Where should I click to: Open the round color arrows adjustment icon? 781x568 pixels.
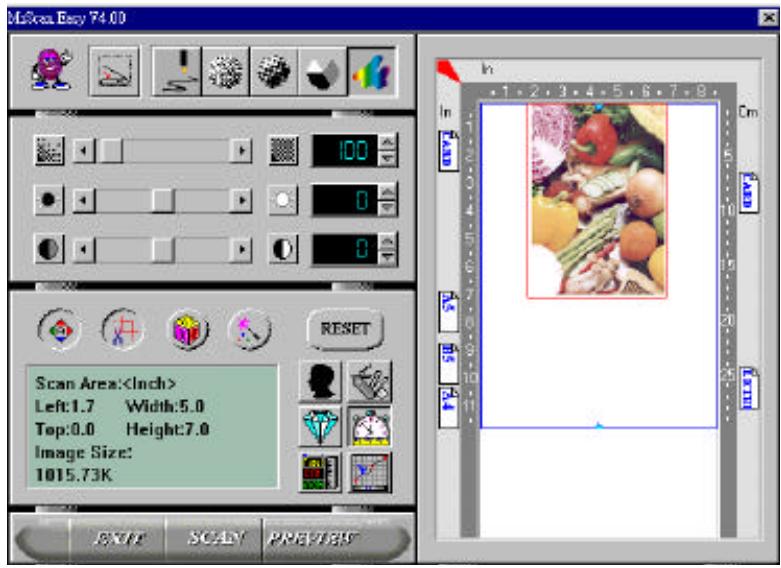click(59, 329)
